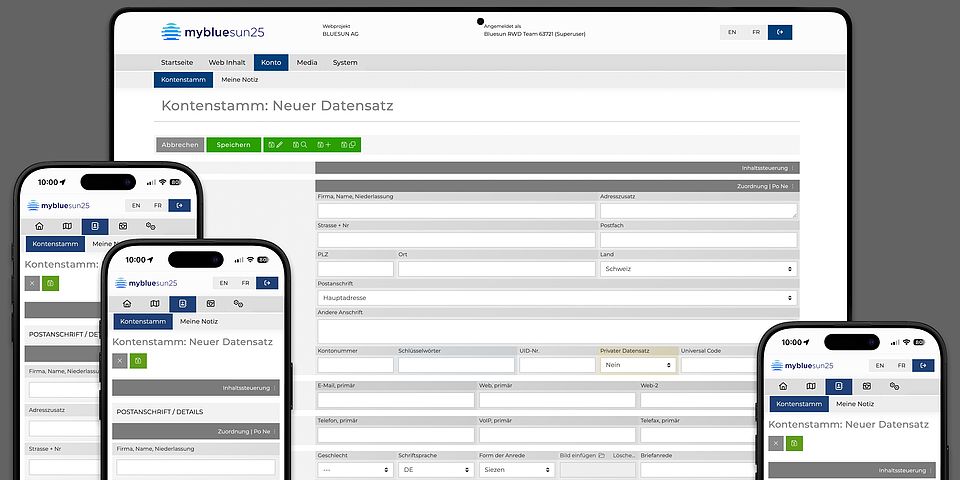Click Strasse + Nr input field on tablet
This screenshot has width=960, height=480.
(x=456, y=239)
